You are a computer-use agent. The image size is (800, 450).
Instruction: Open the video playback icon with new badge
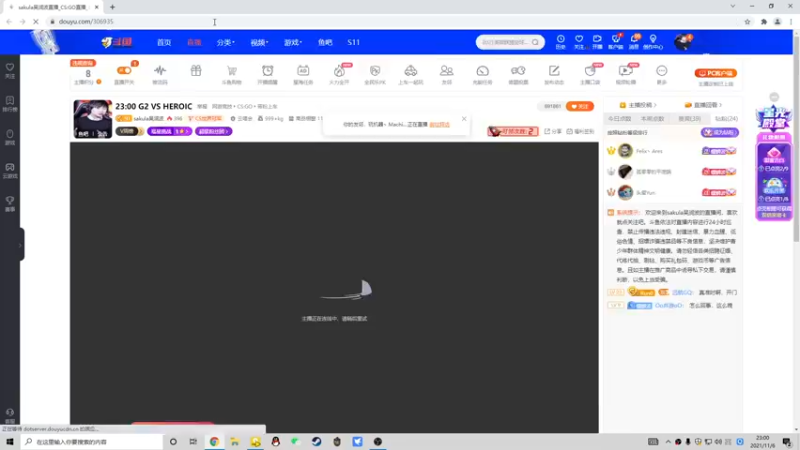pos(626,73)
